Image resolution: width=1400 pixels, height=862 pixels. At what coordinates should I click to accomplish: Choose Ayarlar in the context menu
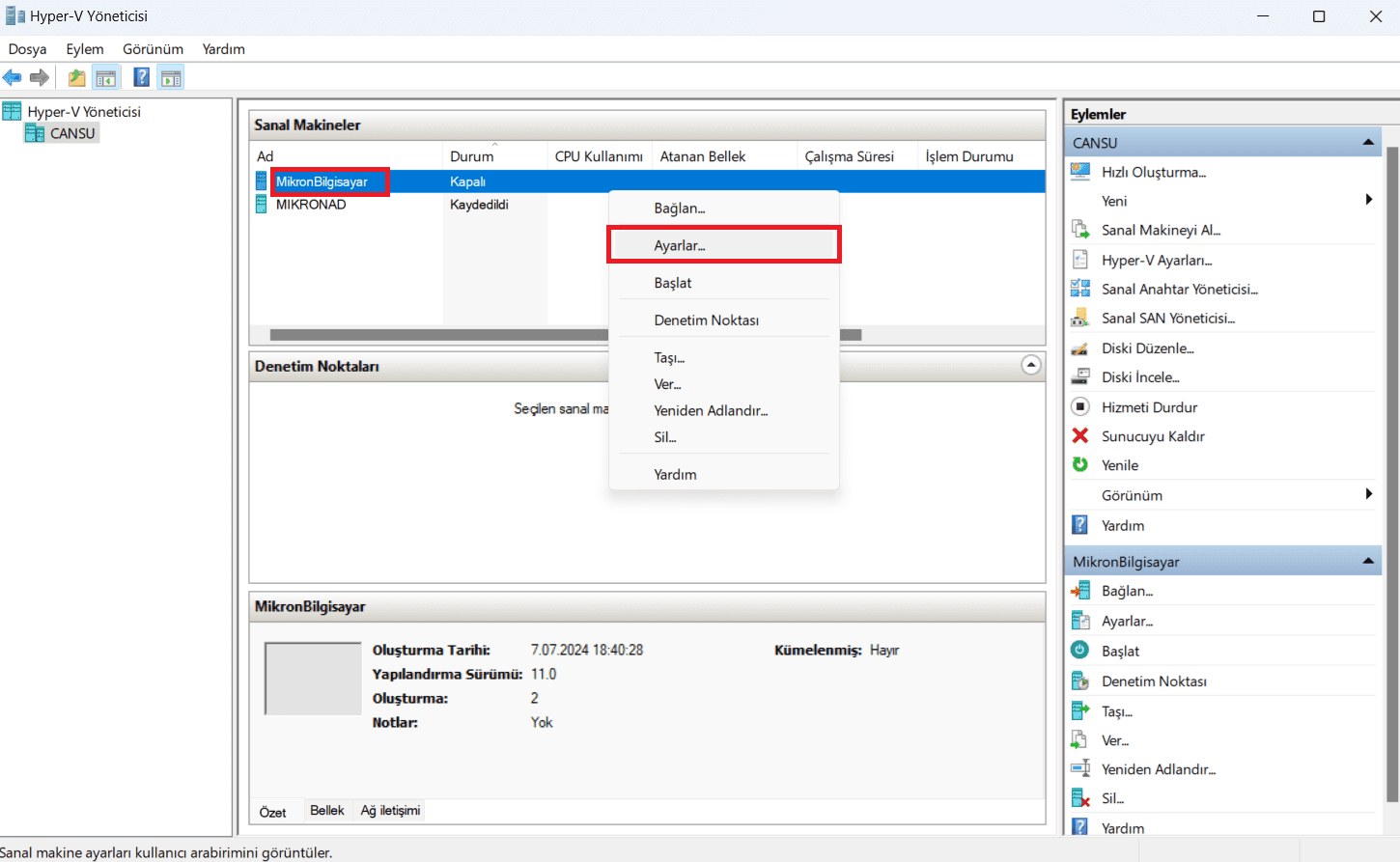724,245
